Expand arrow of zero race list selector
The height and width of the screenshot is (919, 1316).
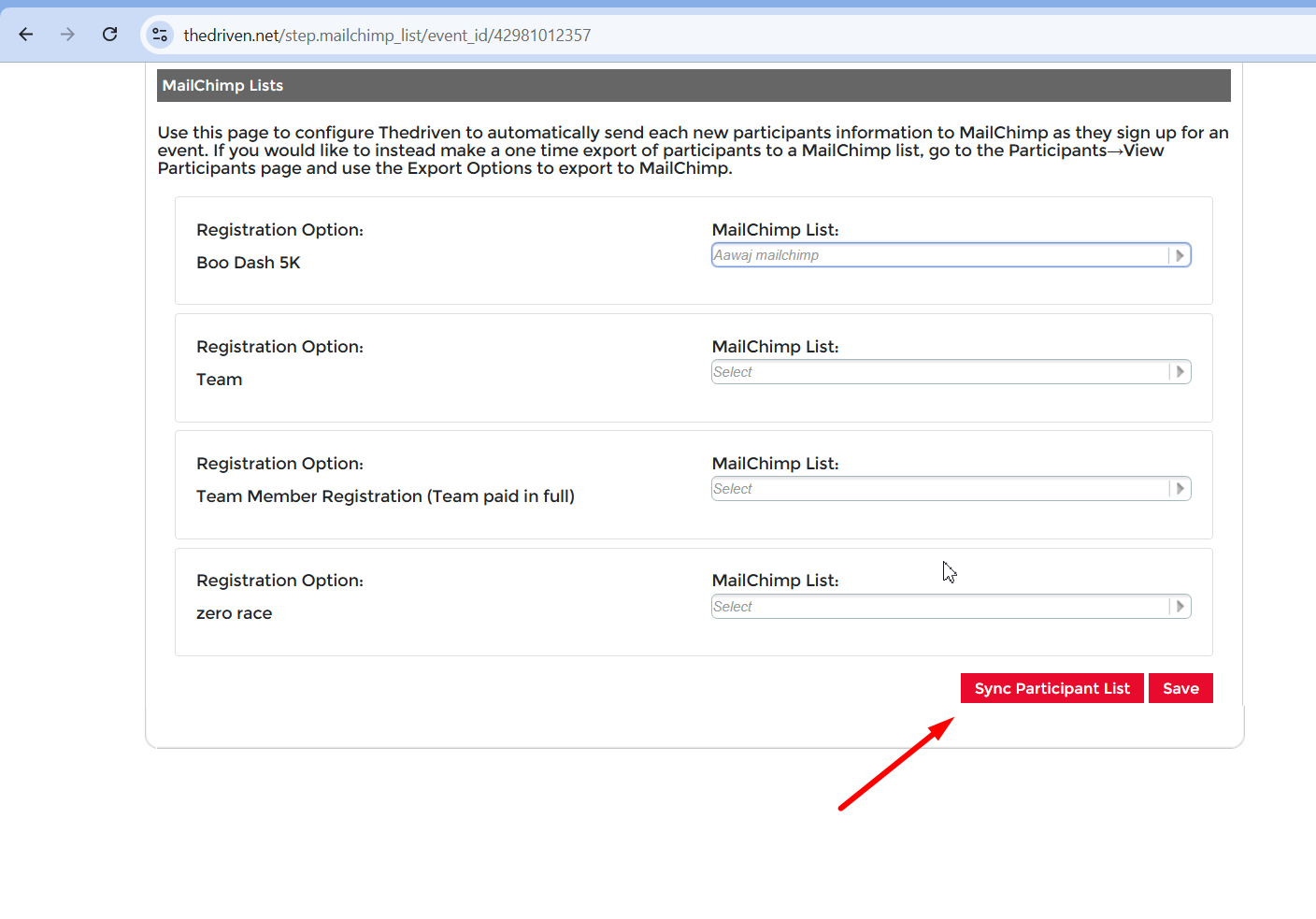tap(1180, 607)
